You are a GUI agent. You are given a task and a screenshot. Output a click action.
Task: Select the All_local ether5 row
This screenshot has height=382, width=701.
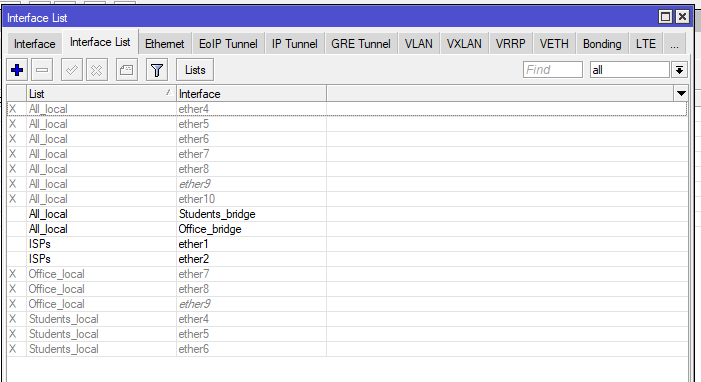tap(347, 124)
